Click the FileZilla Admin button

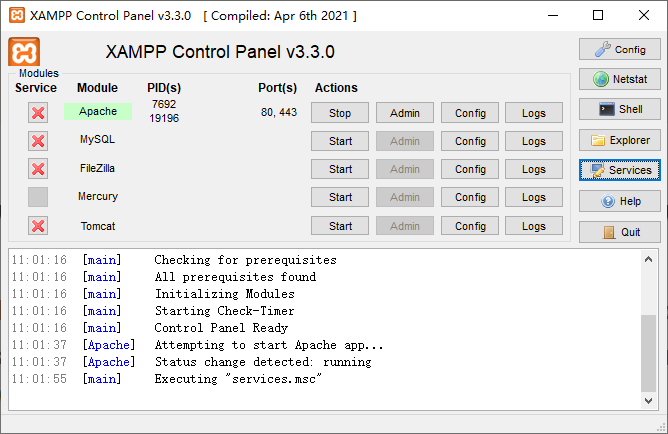[x=405, y=169]
